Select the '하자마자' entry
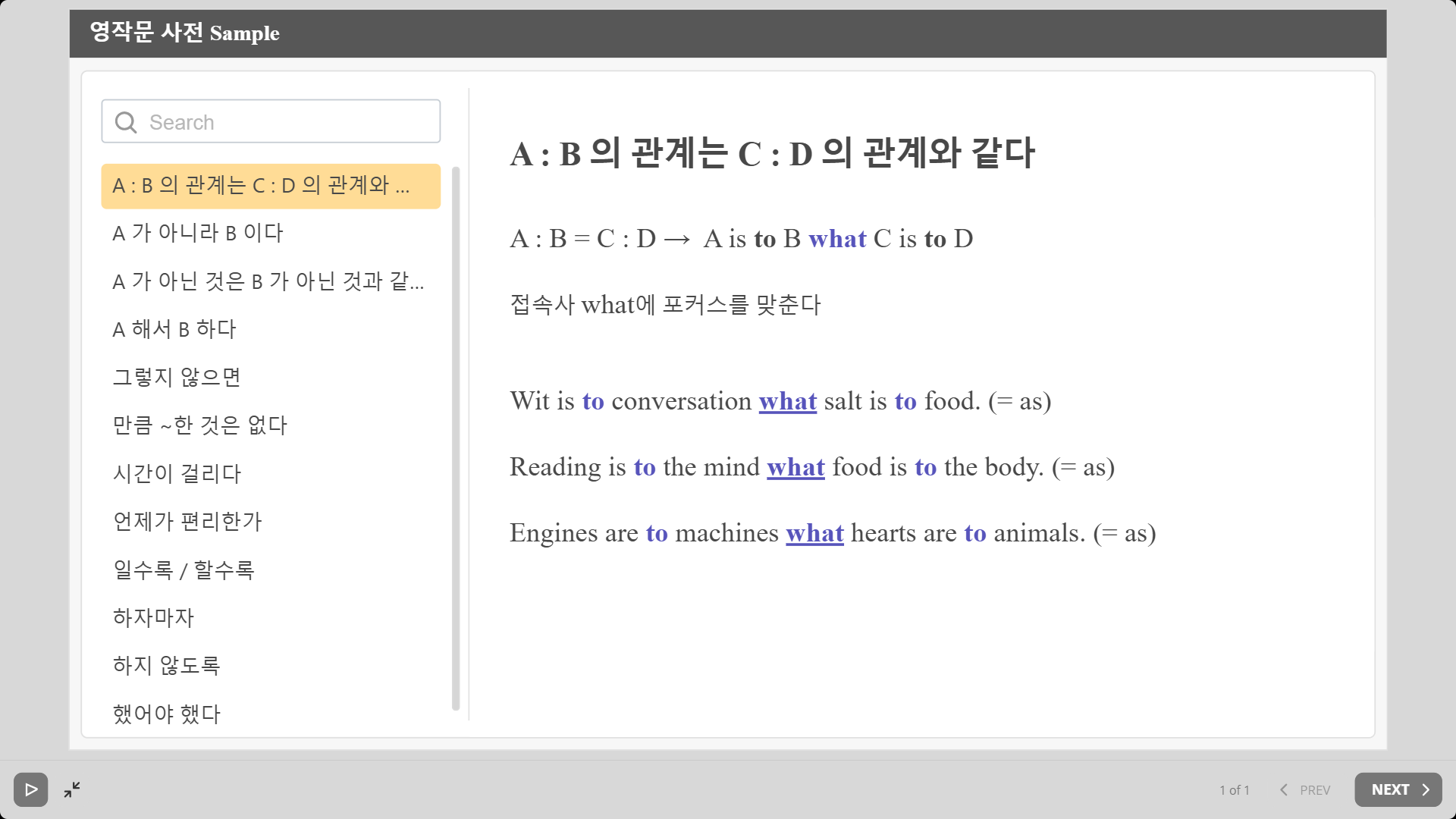The width and height of the screenshot is (1456, 819). pos(271,617)
